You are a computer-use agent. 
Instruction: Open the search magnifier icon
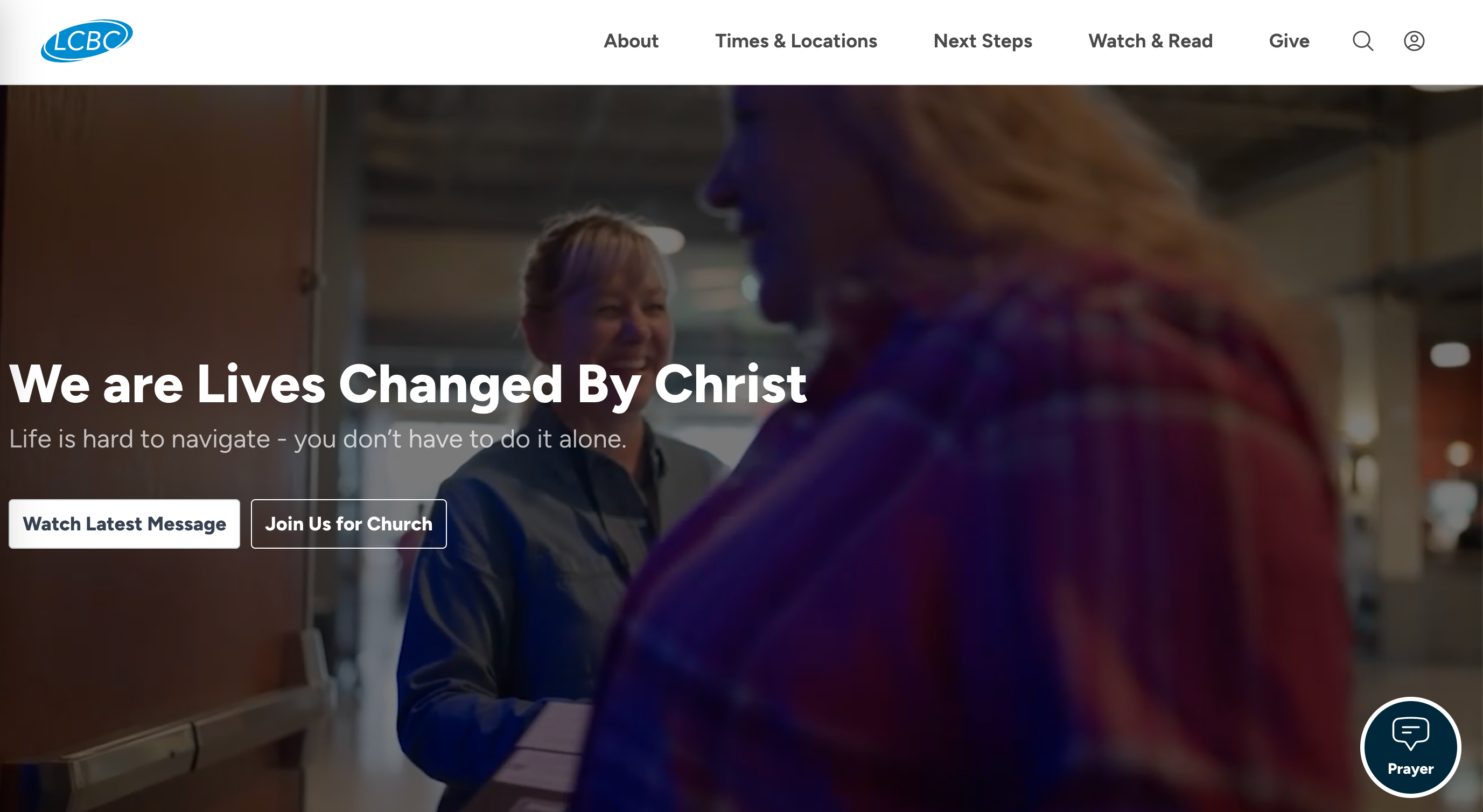(x=1363, y=41)
